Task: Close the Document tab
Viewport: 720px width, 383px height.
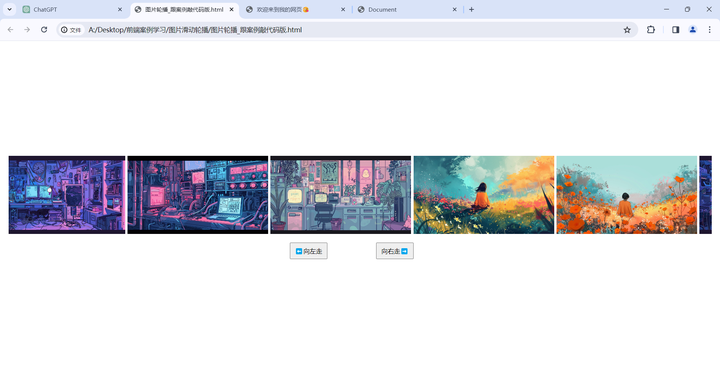Action: [455, 9]
